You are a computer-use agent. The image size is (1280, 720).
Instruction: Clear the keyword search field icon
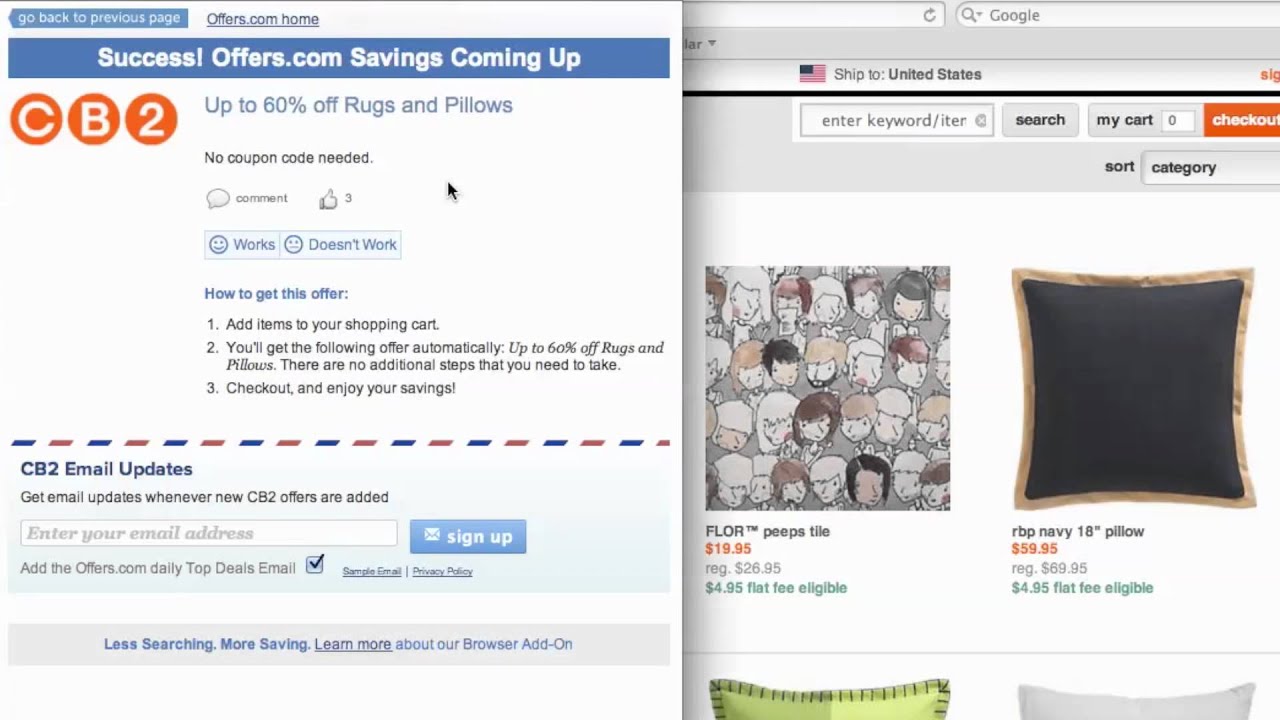point(980,120)
